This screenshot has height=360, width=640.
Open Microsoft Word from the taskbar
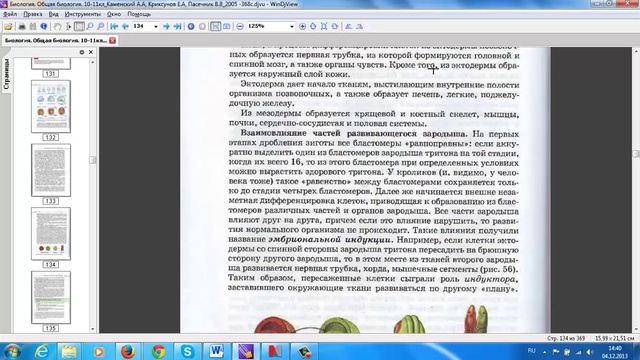tap(216, 351)
